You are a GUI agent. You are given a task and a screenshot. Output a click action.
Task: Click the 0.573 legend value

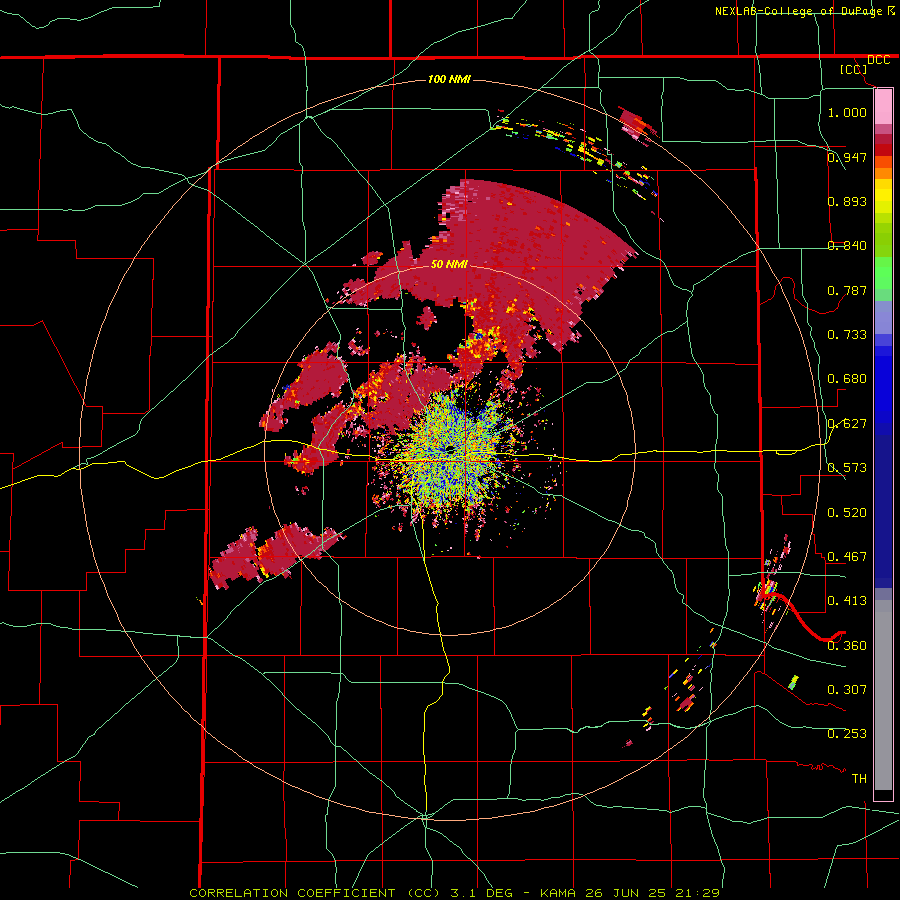847,468
